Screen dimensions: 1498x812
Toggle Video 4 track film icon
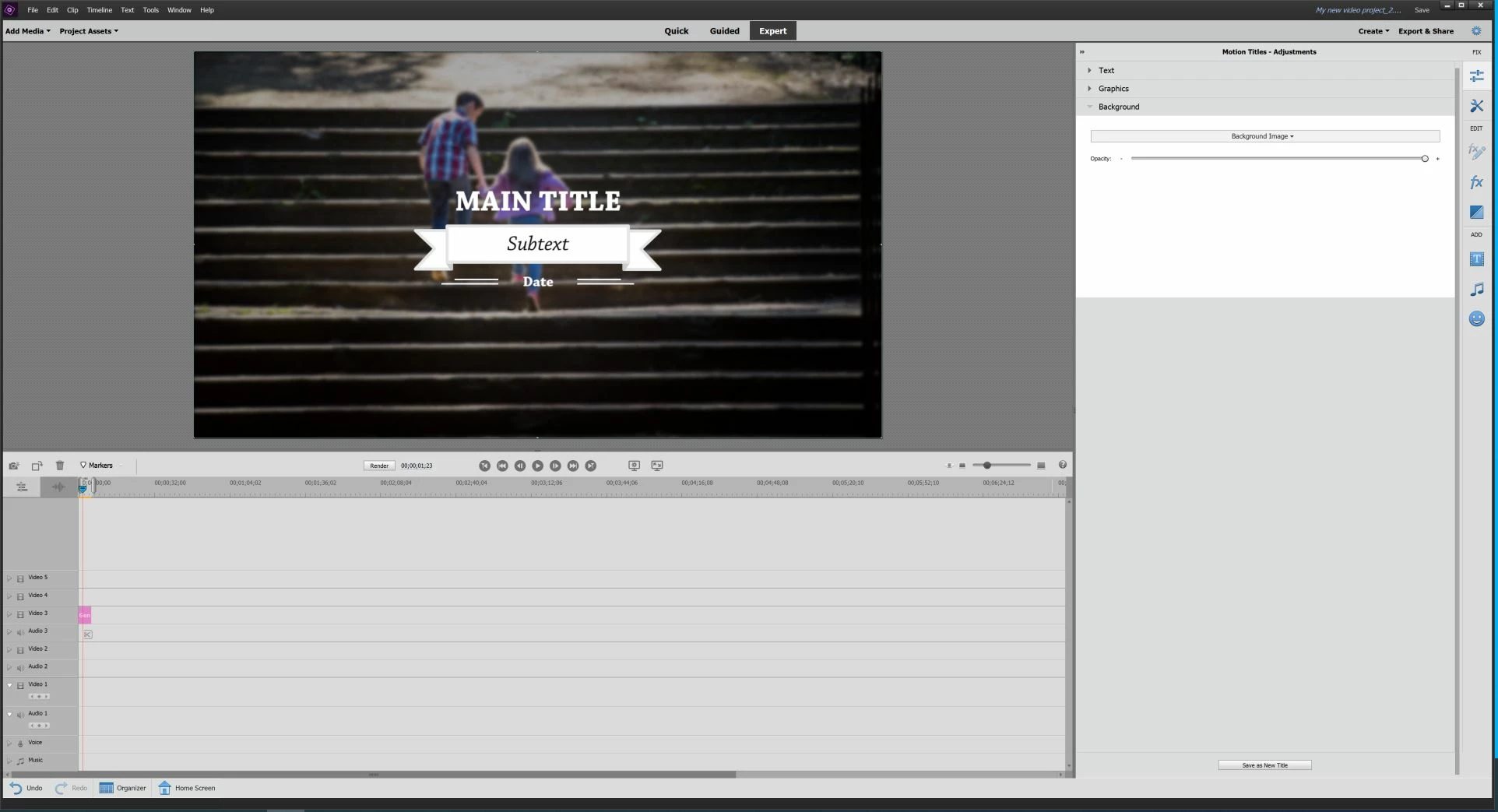pos(20,596)
